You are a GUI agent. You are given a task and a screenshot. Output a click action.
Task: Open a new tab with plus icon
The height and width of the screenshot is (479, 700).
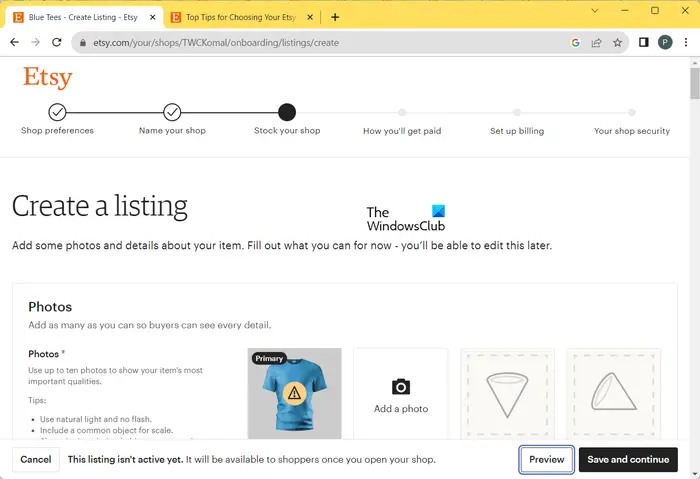pos(335,17)
